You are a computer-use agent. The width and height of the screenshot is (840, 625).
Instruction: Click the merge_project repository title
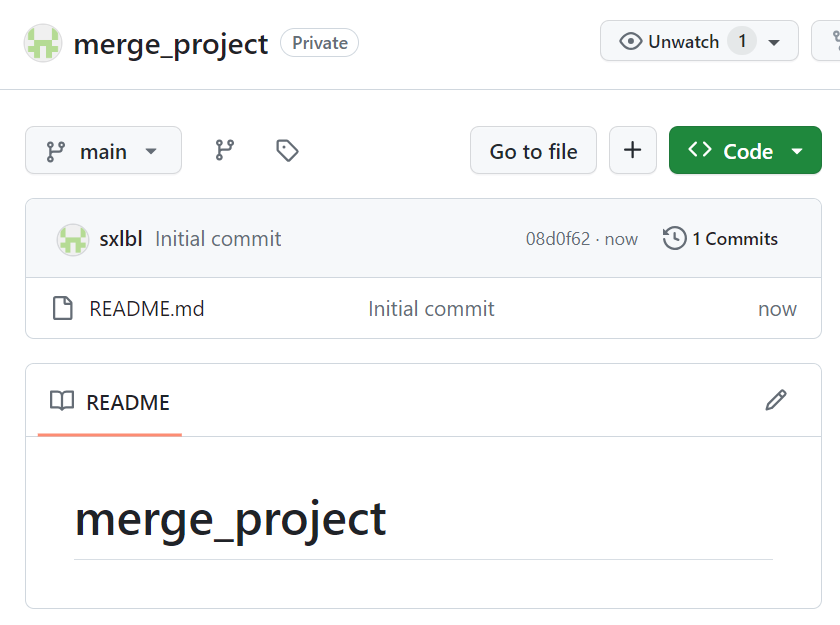(x=171, y=44)
